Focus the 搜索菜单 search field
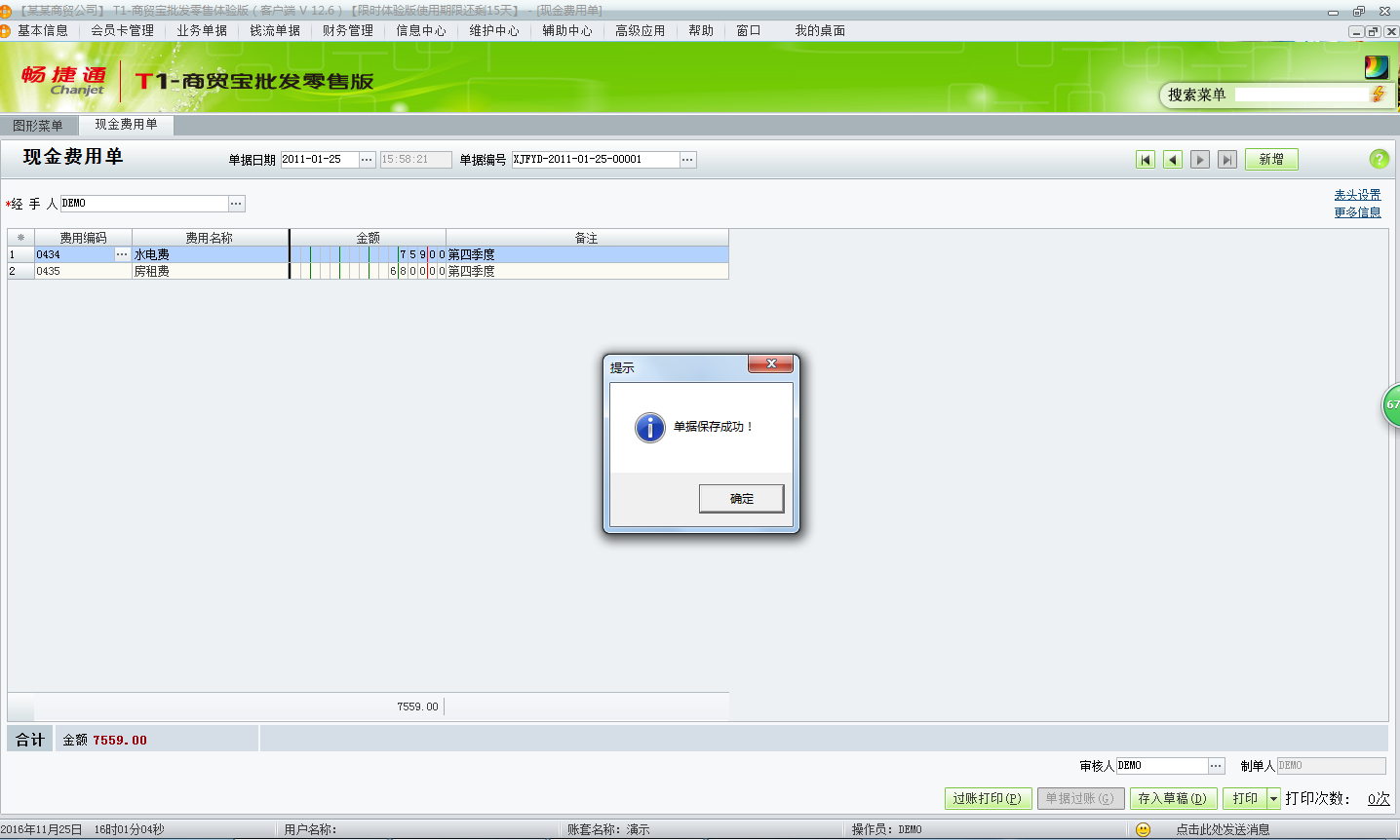The height and width of the screenshot is (840, 1400). 1302,95
